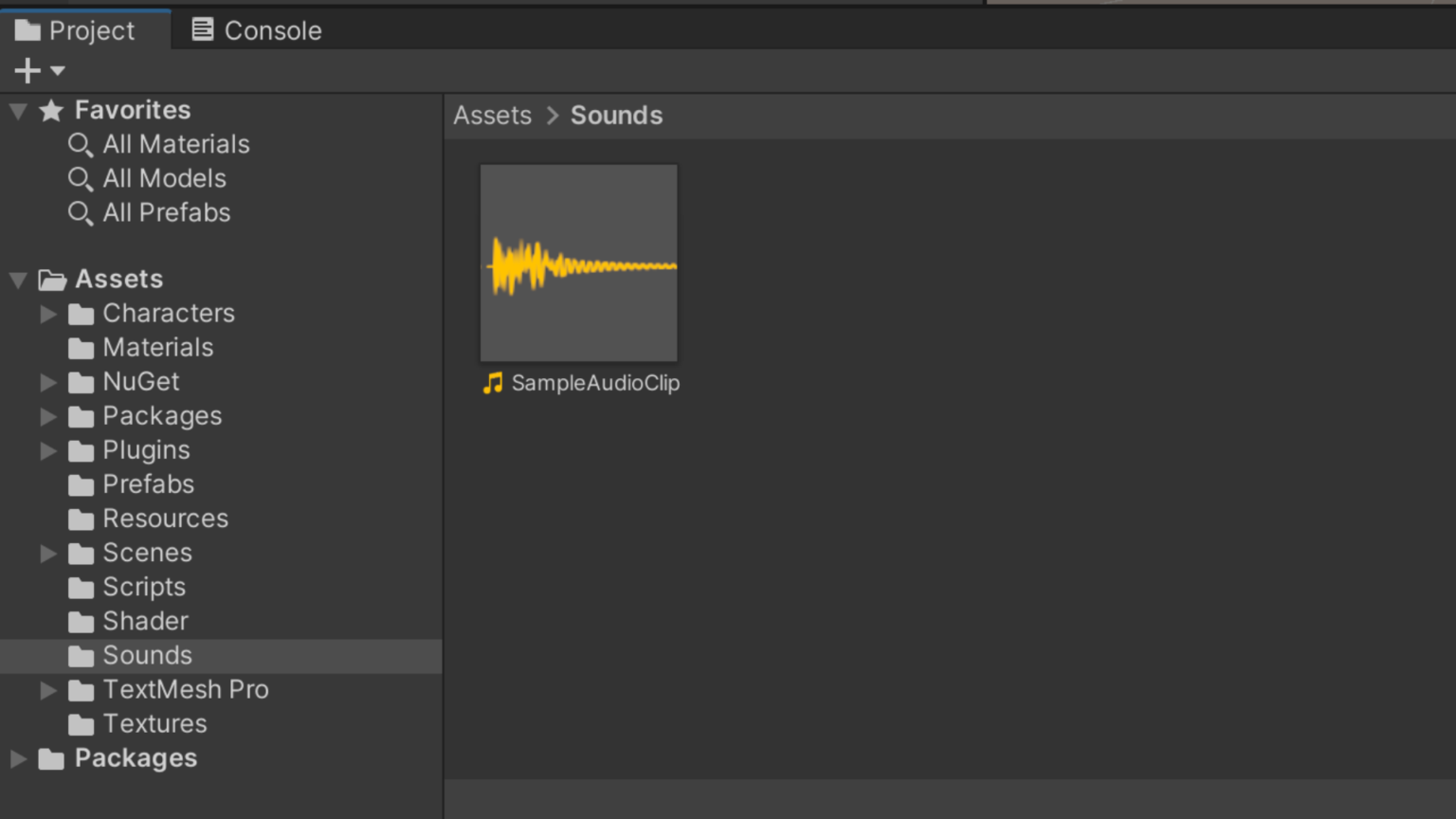Click the music note icon by SampleAudioClip

492,383
